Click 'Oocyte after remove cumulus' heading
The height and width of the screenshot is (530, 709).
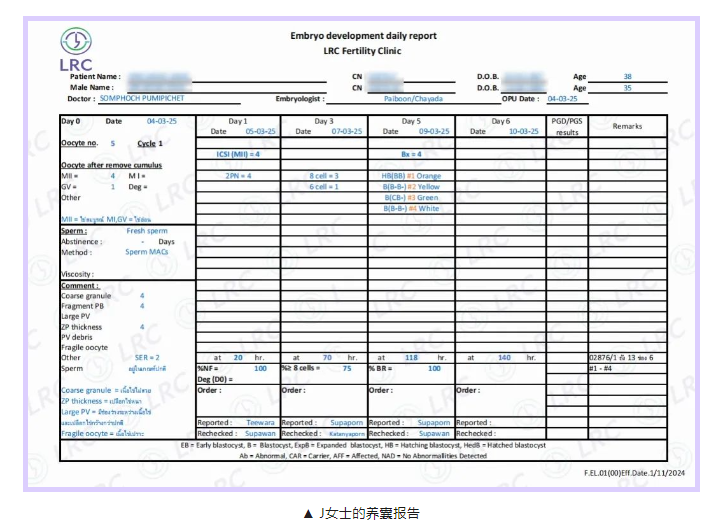pos(111,165)
